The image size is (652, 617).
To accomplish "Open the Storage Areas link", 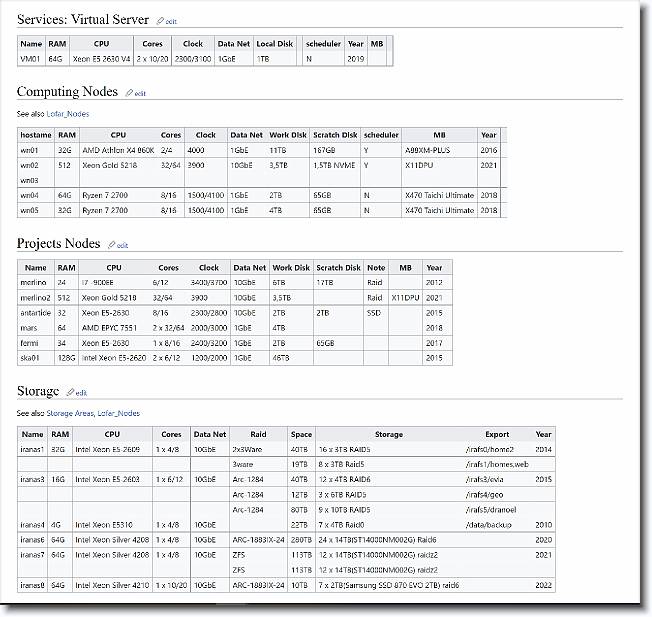I will pyautogui.click(x=70, y=413).
